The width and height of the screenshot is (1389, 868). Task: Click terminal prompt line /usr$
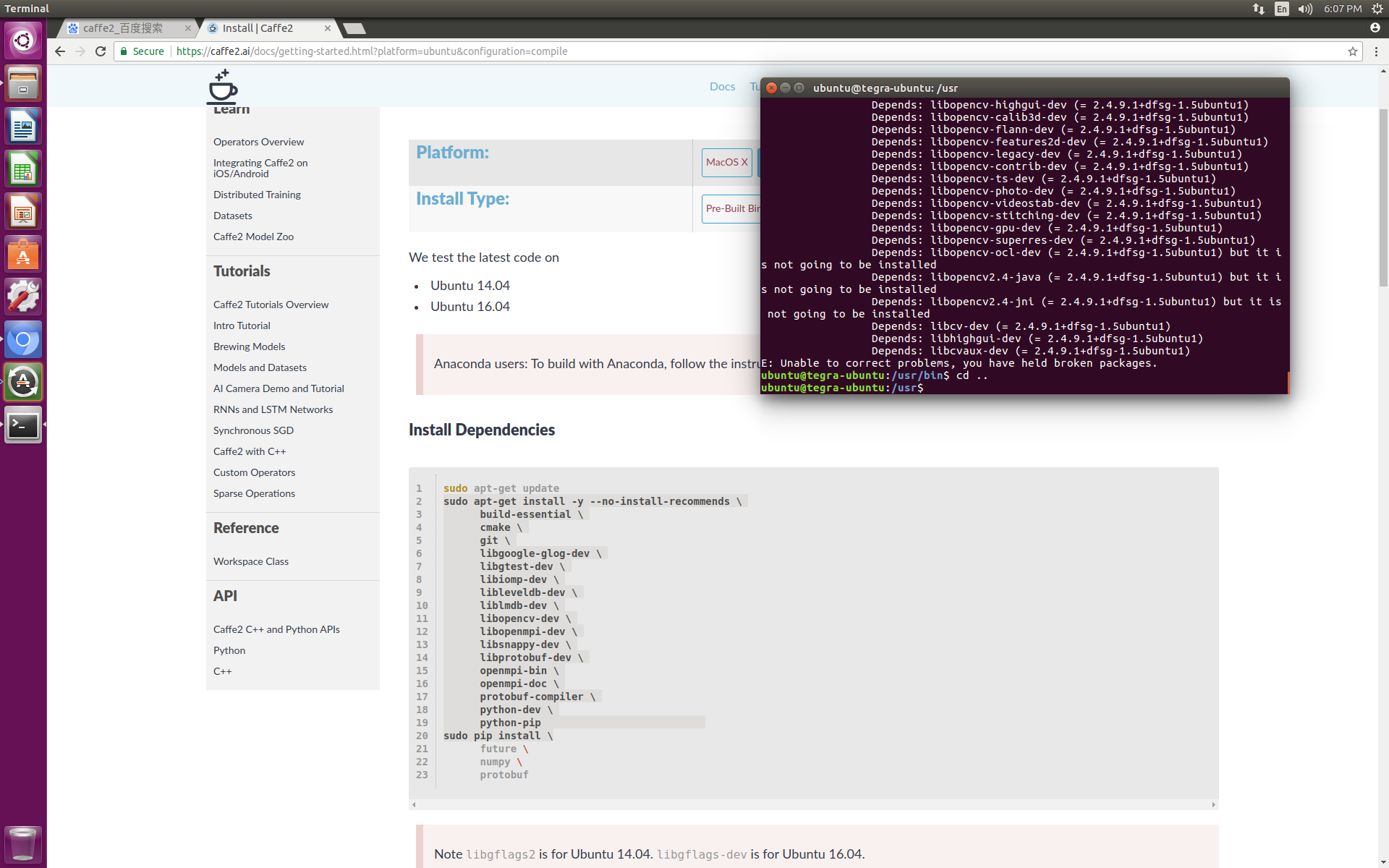pos(842,388)
